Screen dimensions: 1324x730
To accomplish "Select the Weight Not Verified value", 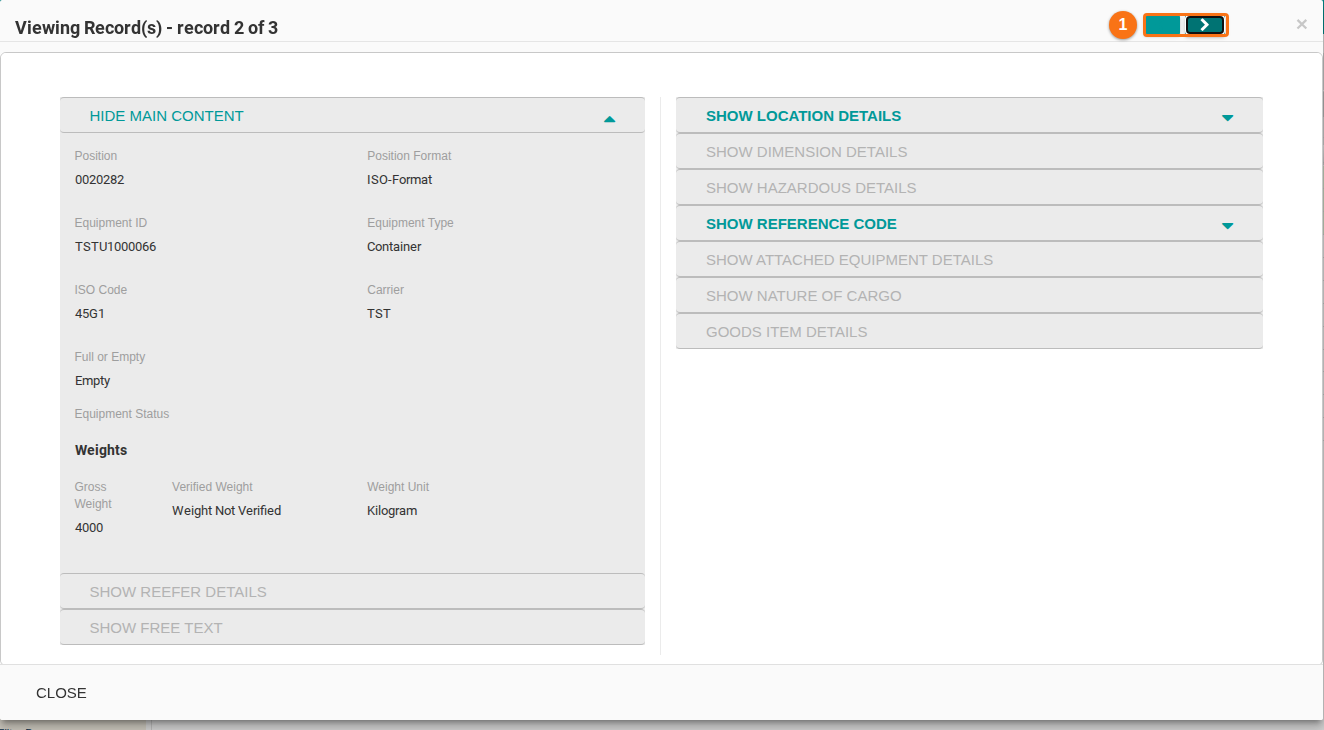I will coord(226,511).
